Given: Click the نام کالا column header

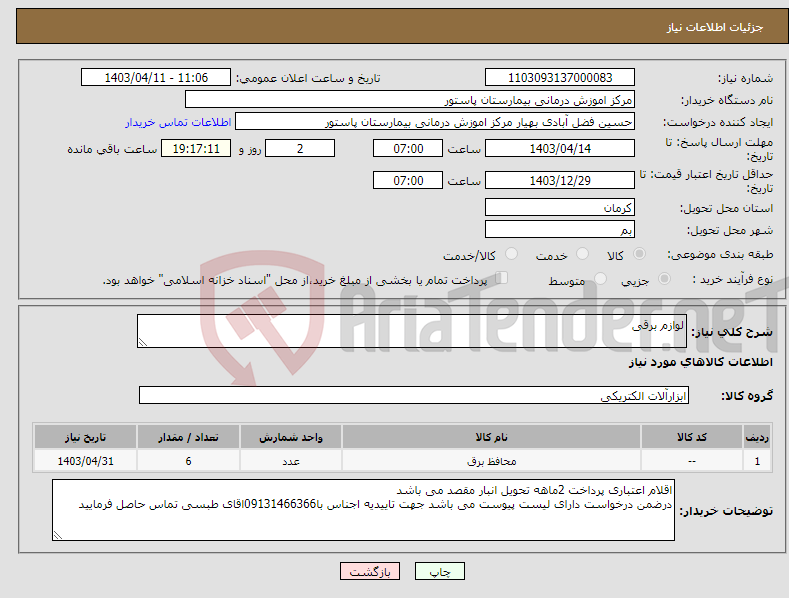Looking at the screenshot, I should (492, 437).
